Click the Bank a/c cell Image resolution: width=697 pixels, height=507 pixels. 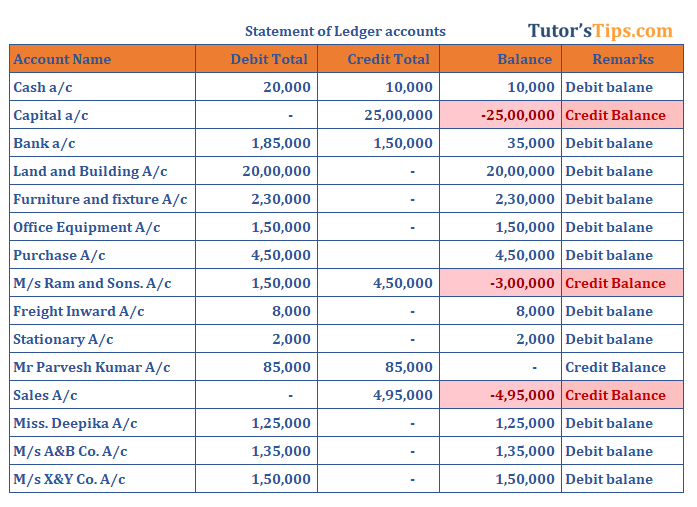tap(102, 143)
